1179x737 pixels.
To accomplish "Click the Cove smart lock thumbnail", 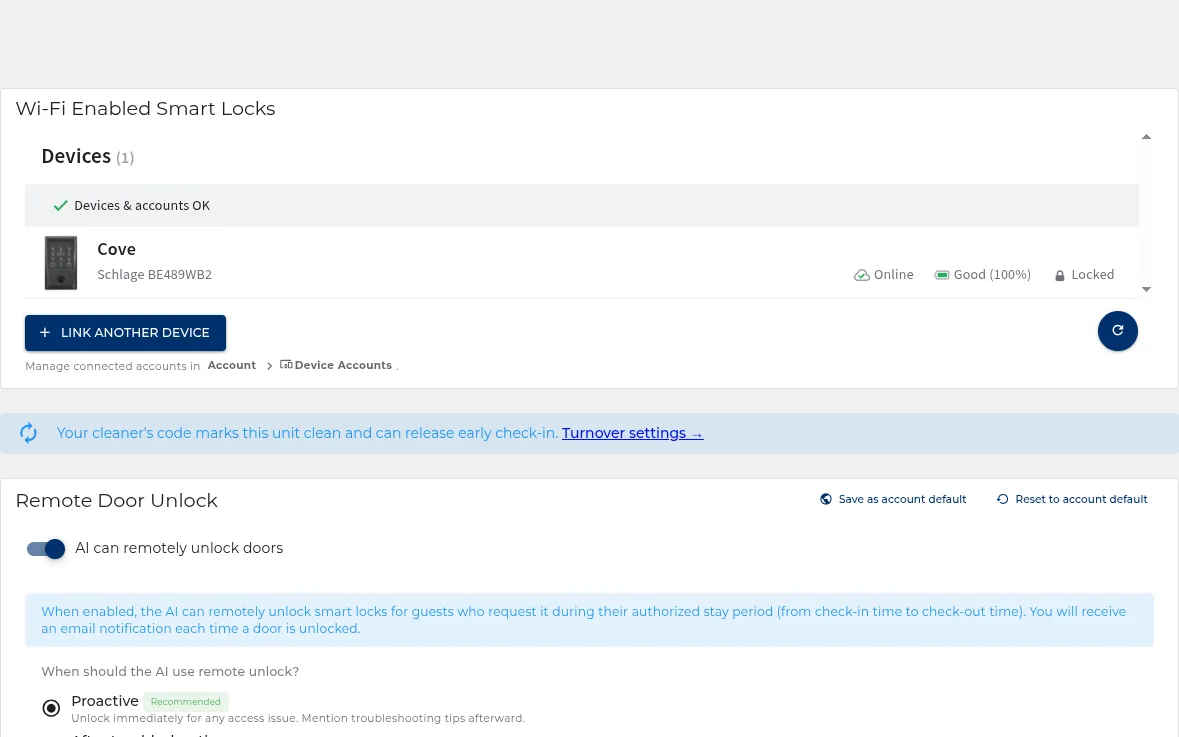I will pos(61,262).
